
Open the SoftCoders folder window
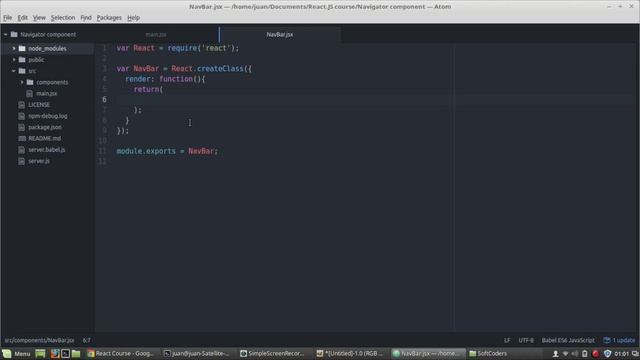pyautogui.click(x=488, y=353)
